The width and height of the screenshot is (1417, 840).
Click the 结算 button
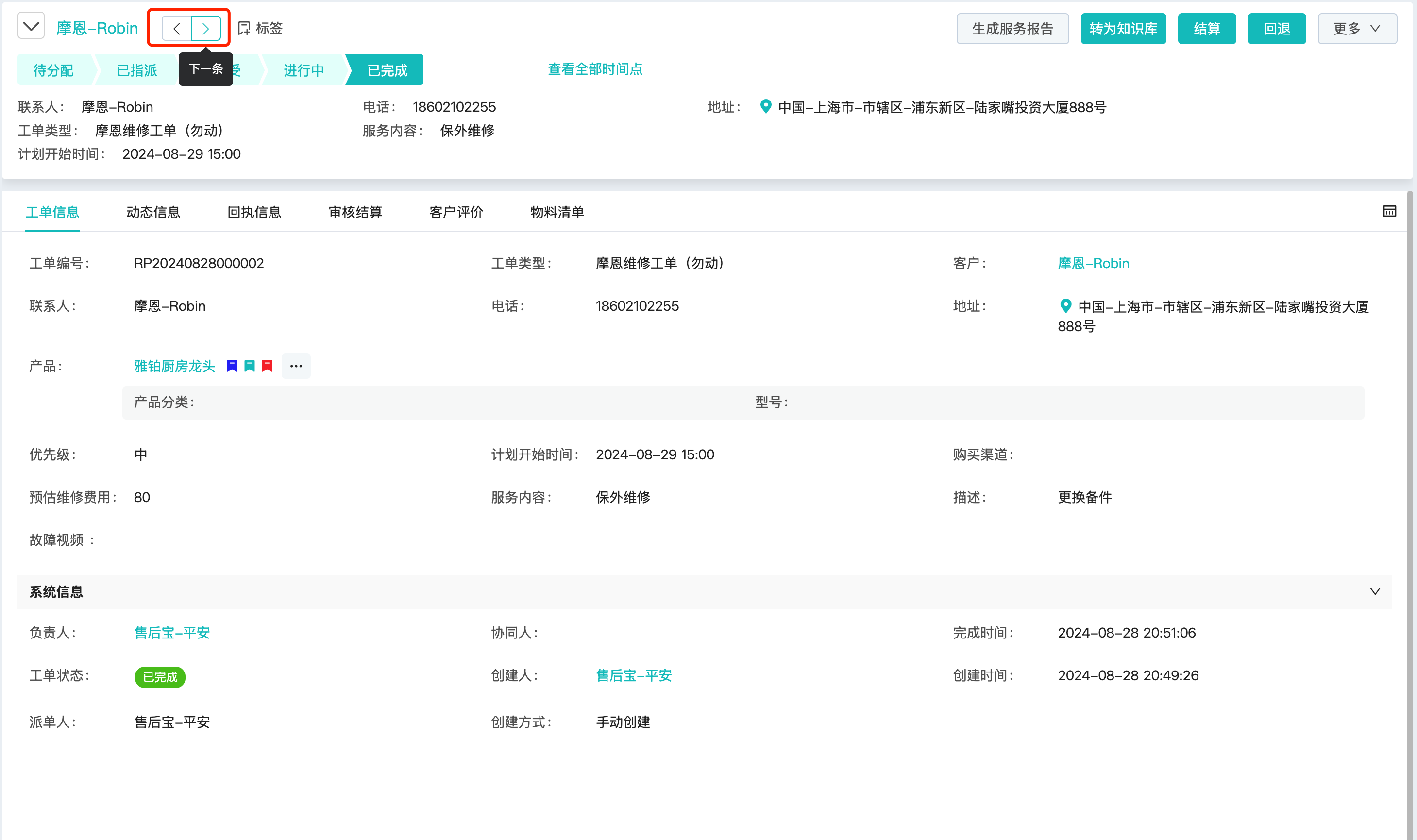1206,28
